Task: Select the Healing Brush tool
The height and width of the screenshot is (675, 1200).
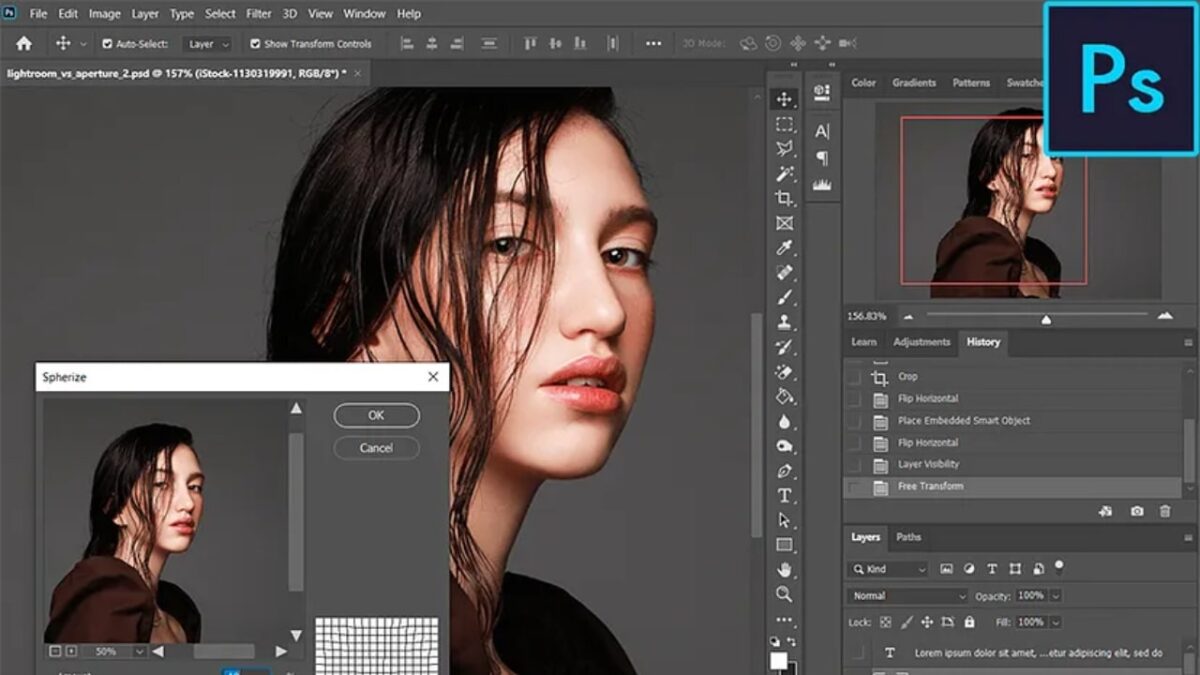Action: click(785, 273)
